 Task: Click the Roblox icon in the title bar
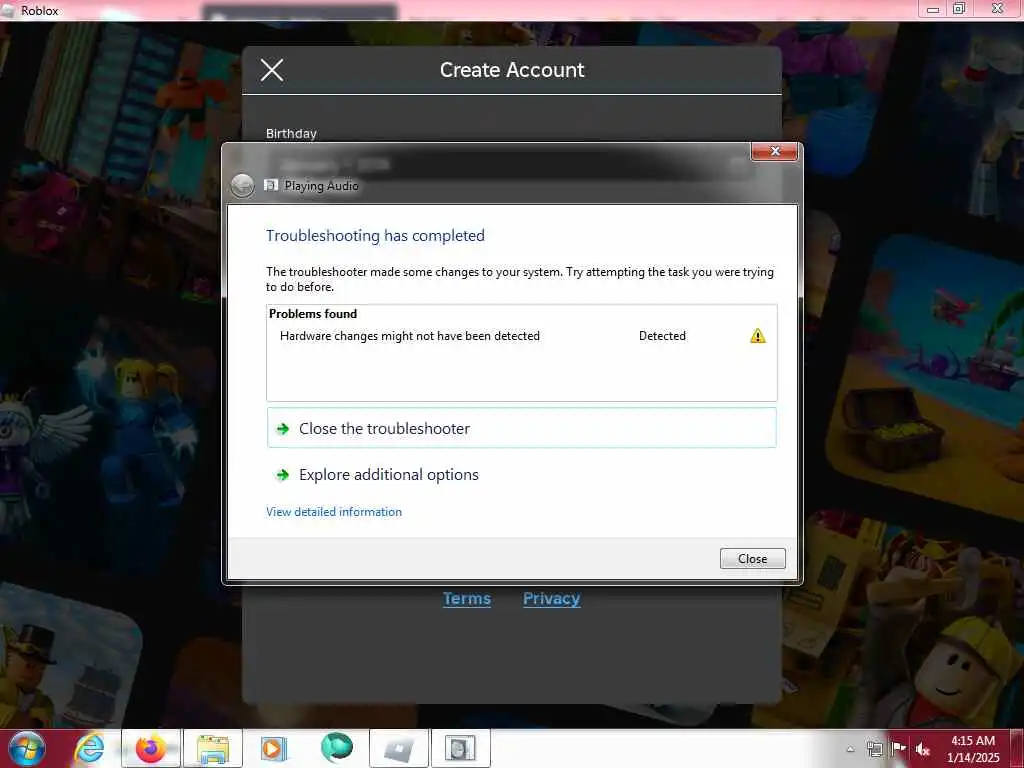pos(8,10)
